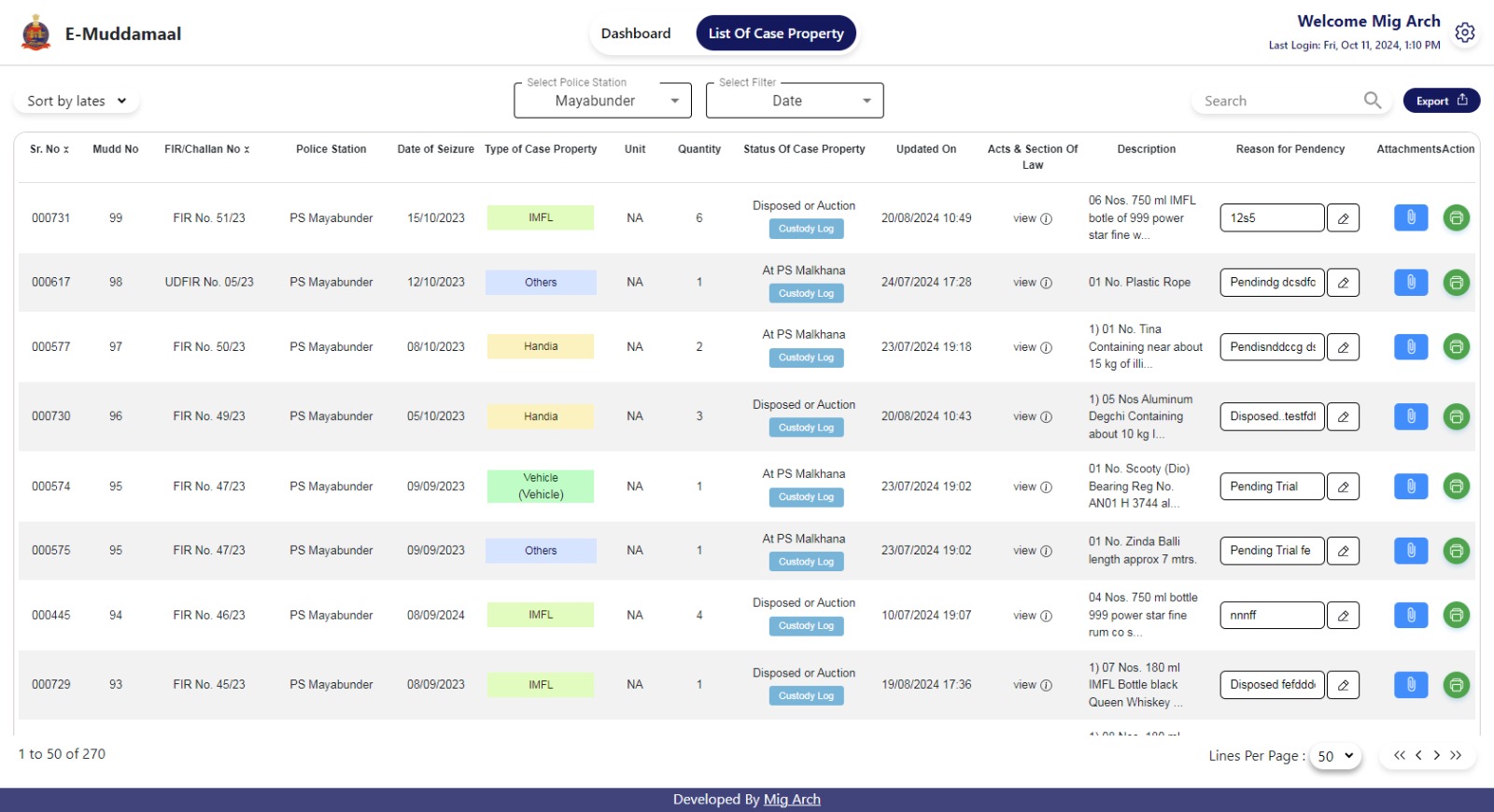
Task: Open Custody Log for Sr. No 000617
Action: click(806, 293)
